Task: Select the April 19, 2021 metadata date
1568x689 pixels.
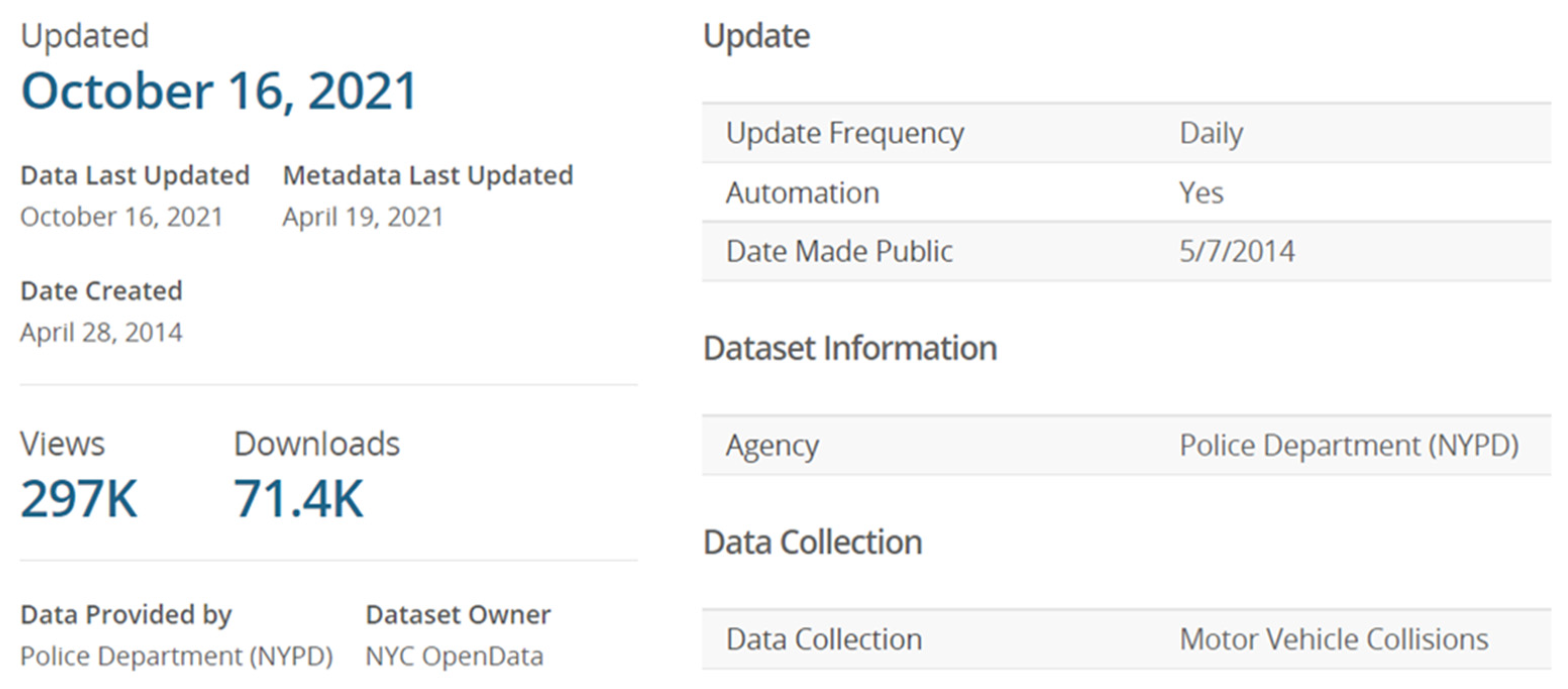Action: coord(363,217)
